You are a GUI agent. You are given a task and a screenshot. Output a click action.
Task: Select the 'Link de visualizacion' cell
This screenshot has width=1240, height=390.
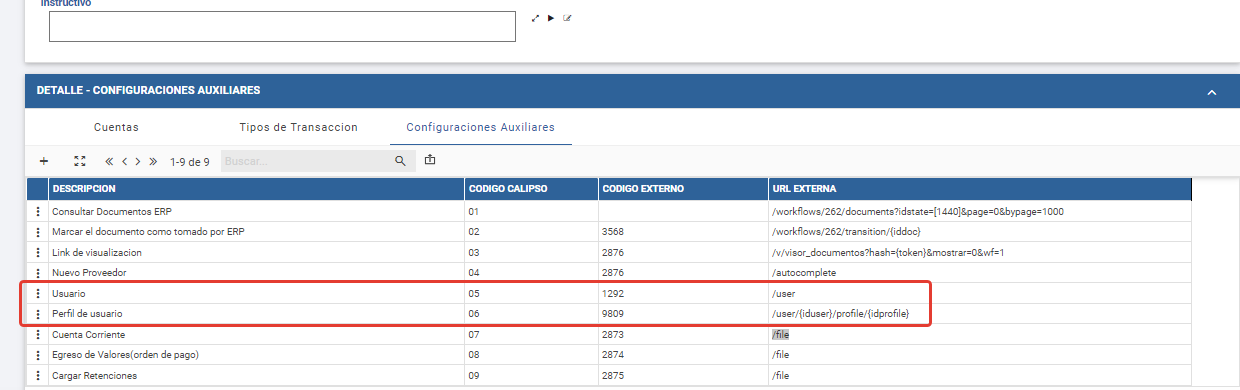[255, 252]
